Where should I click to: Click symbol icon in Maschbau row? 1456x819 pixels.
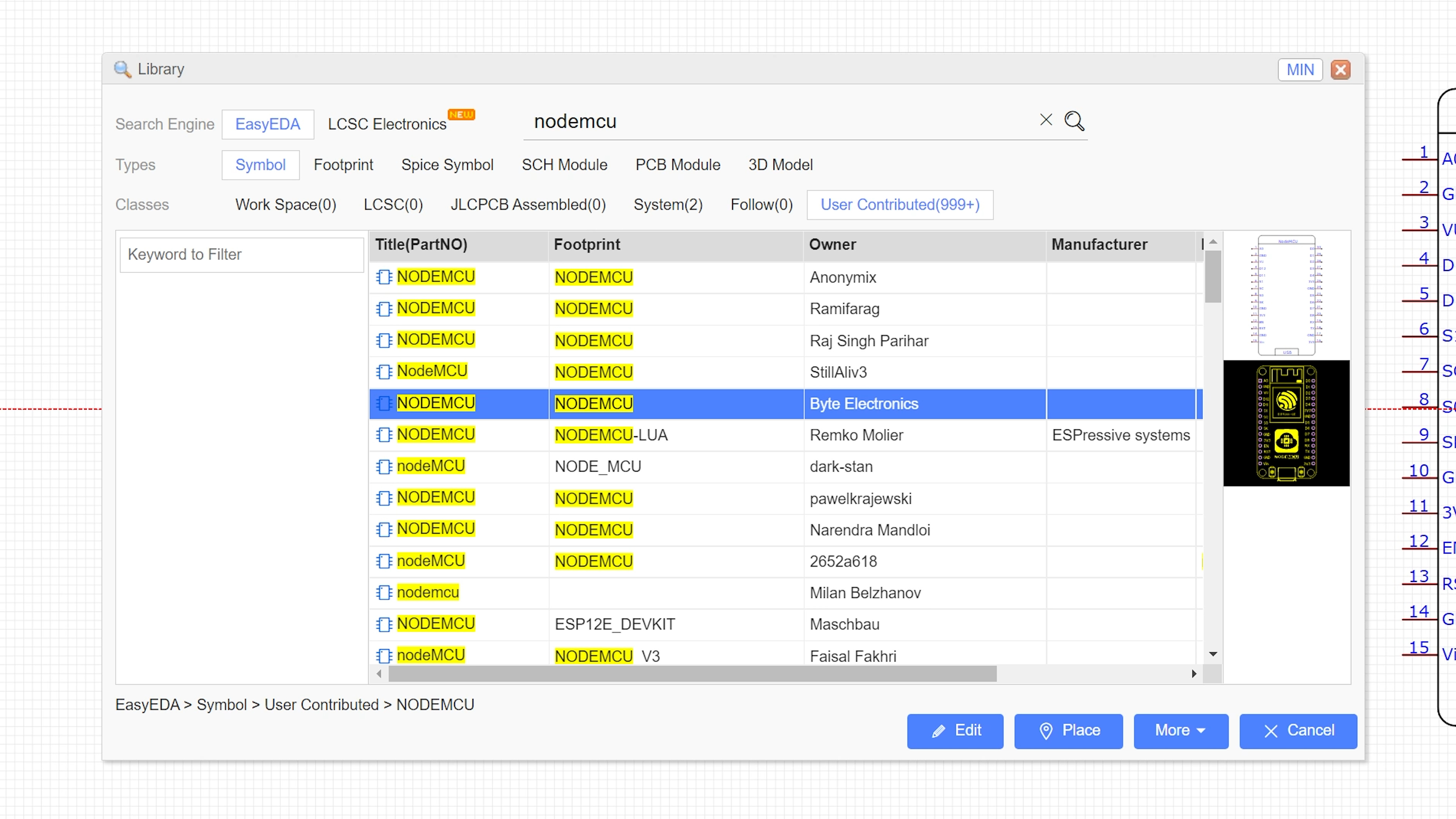tap(384, 624)
